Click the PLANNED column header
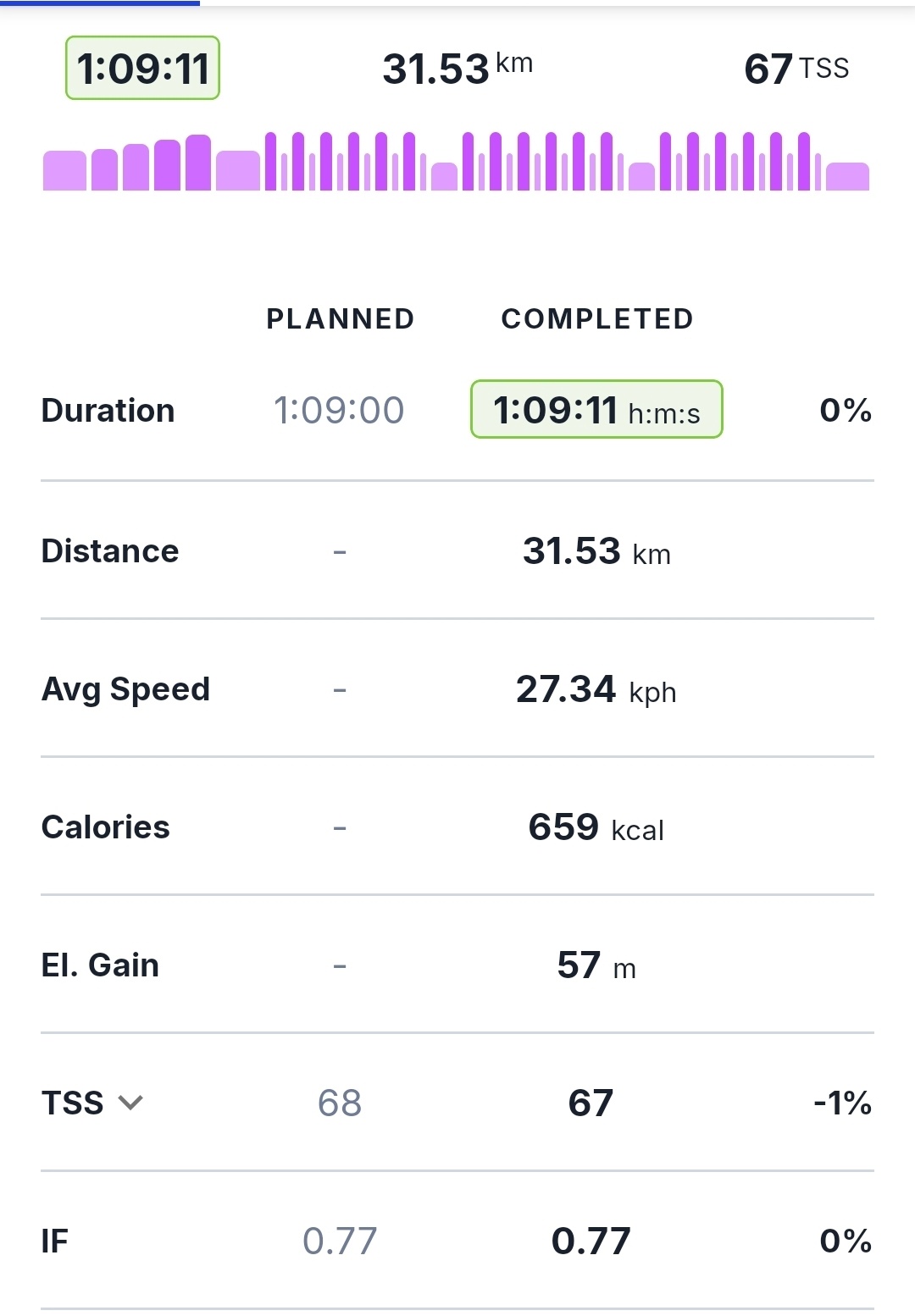 point(341,318)
